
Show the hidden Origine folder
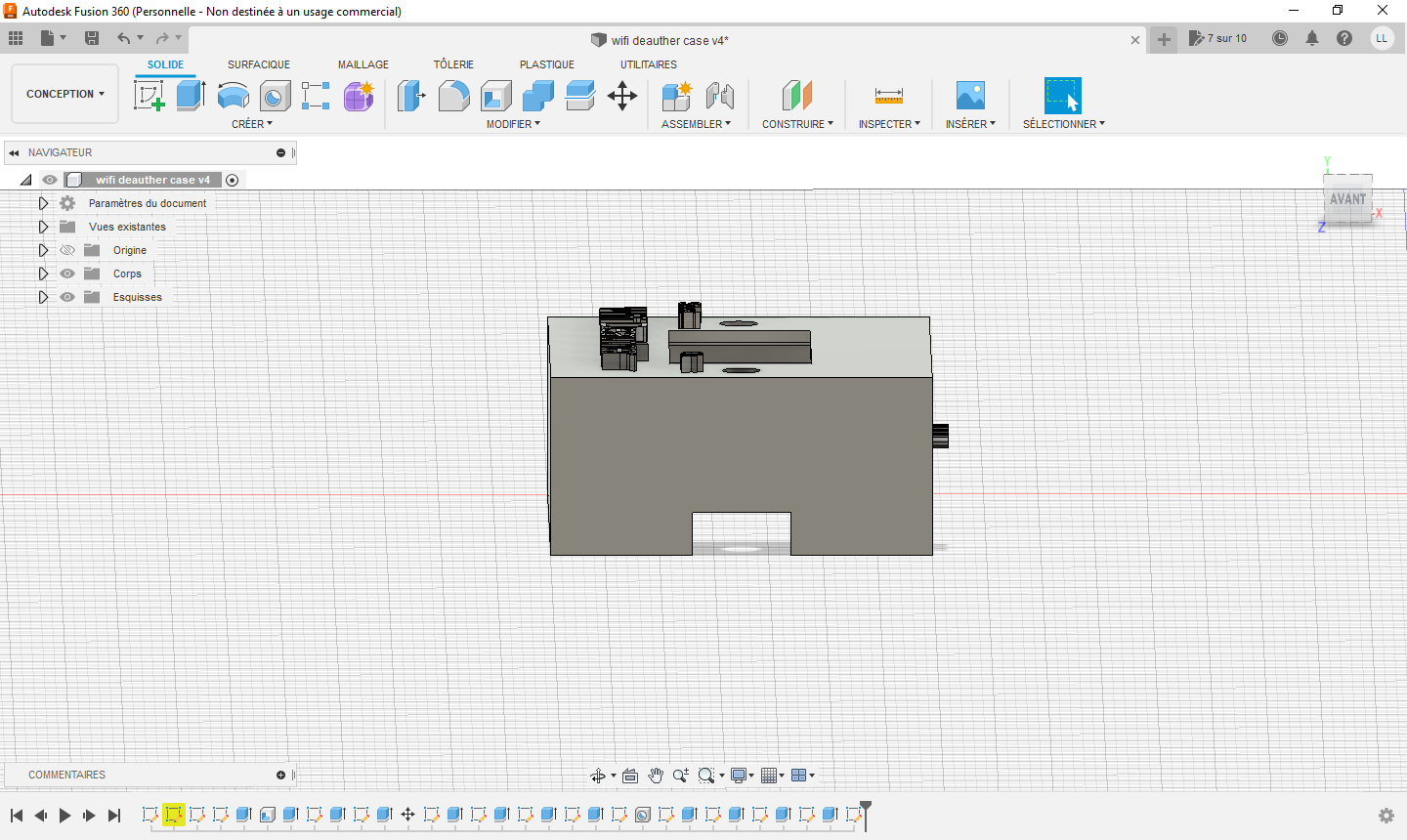coord(67,250)
